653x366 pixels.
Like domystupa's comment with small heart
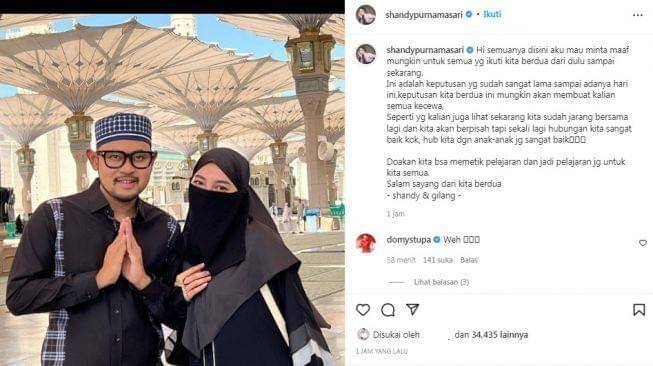tap(643, 243)
